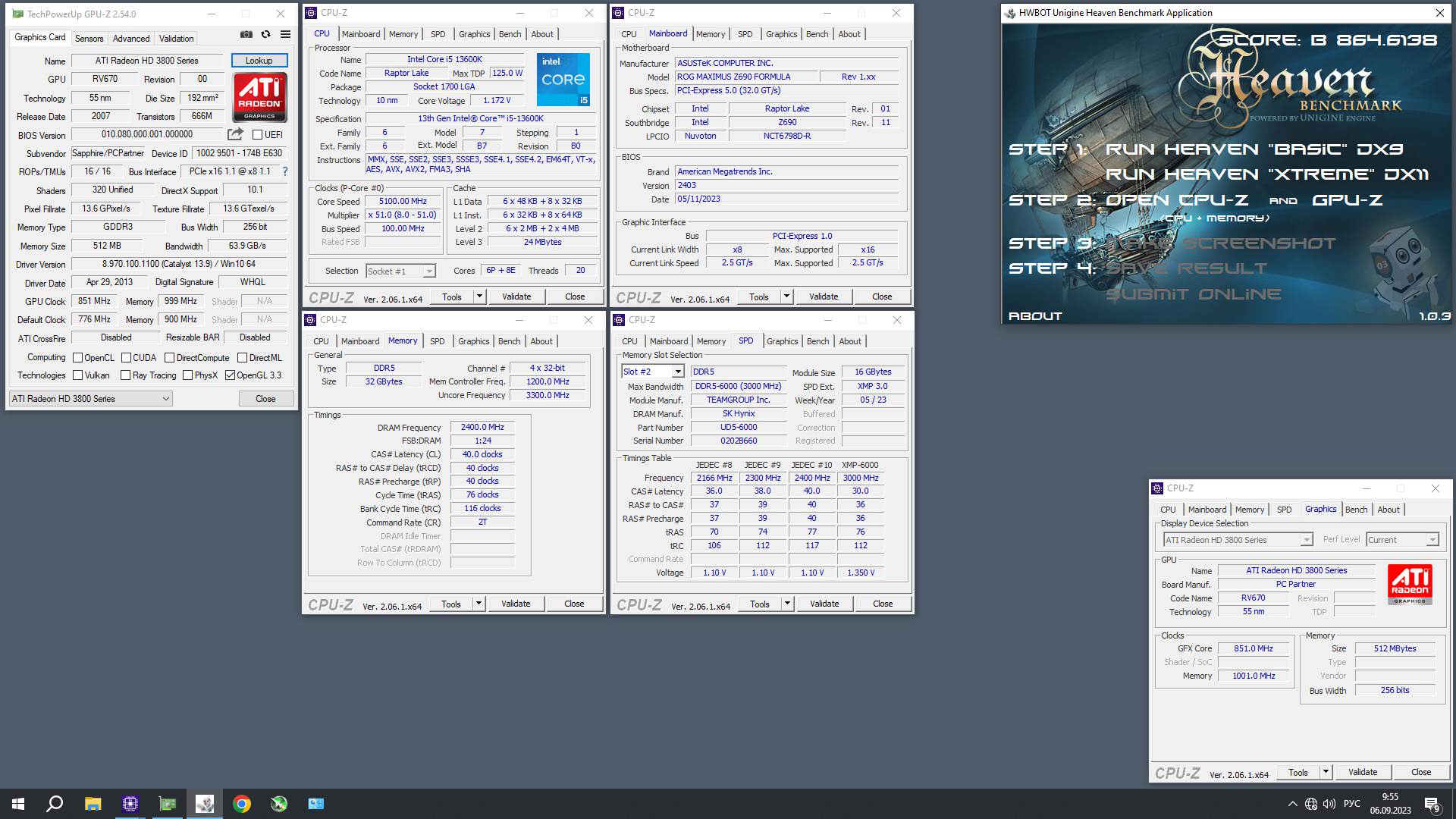
Task: Click the volume speaker tray icon
Action: pyautogui.click(x=1329, y=804)
